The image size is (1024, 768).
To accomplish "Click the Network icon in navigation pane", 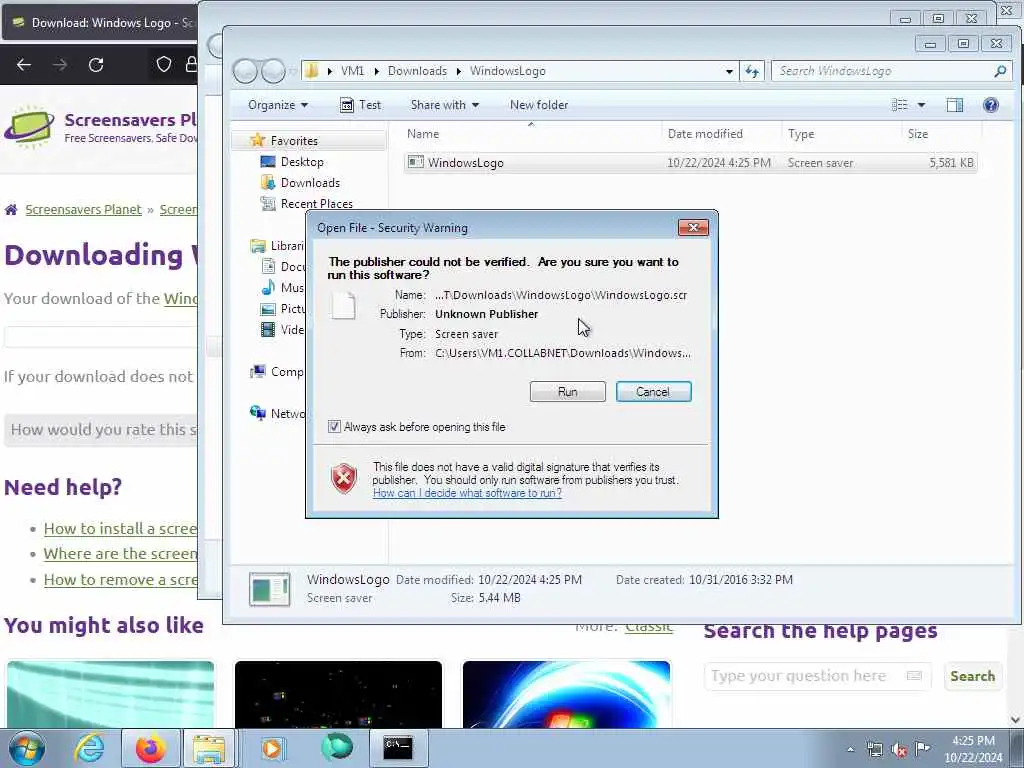I will tap(259, 413).
